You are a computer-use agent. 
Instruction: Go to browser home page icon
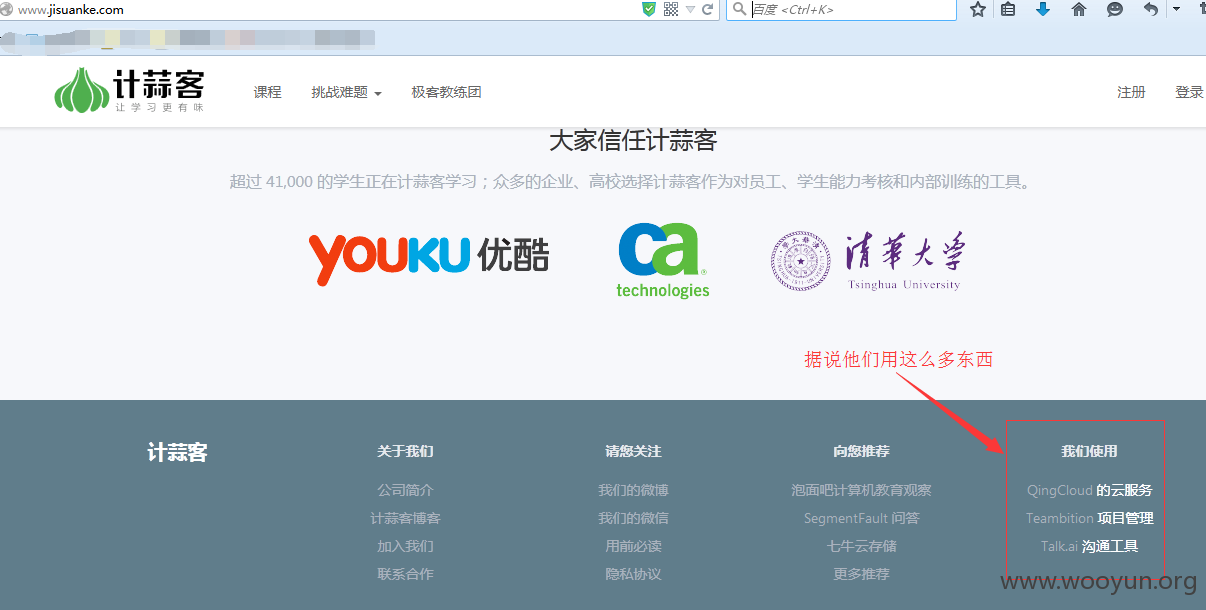tap(1079, 9)
